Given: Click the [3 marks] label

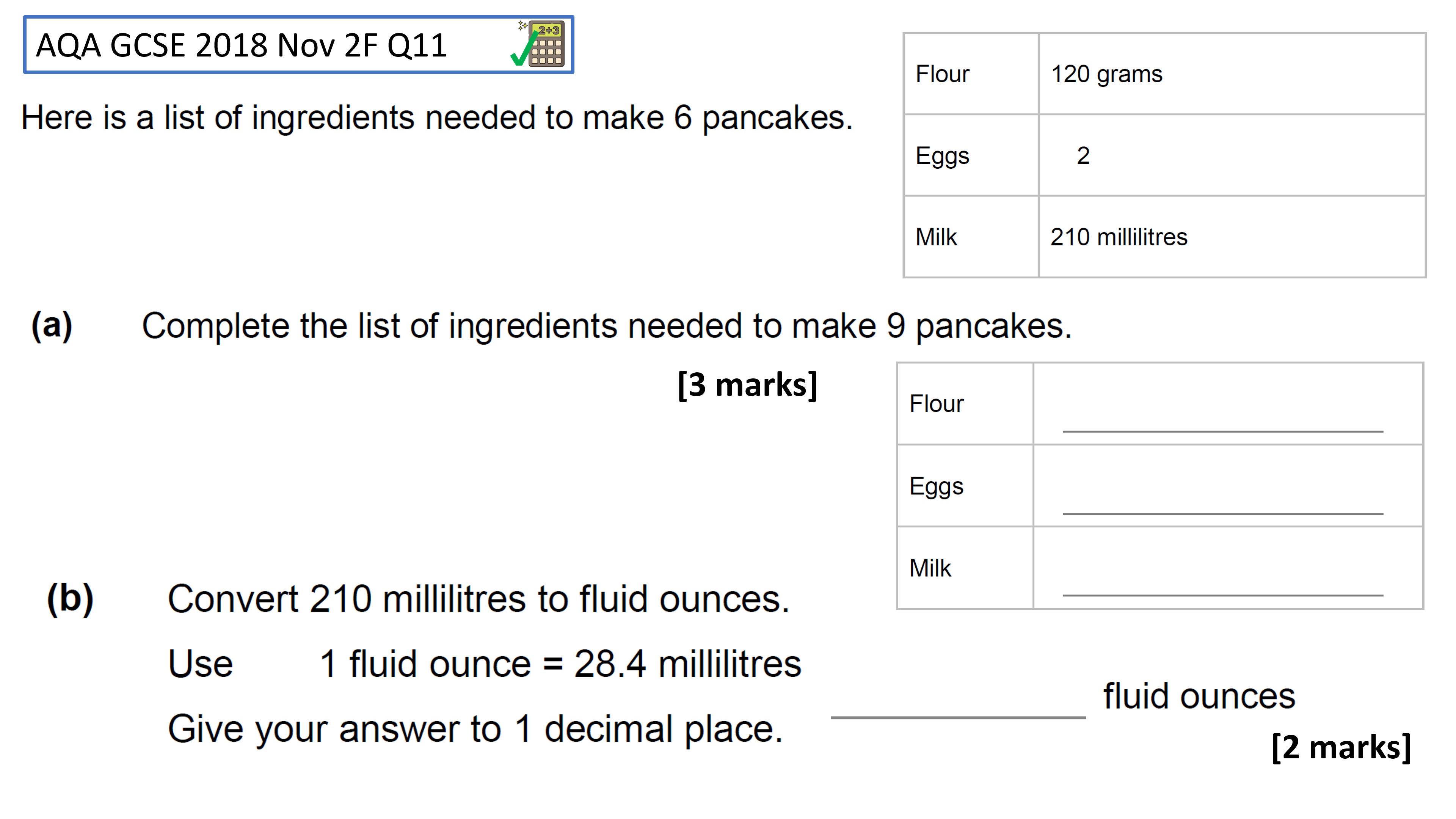Looking at the screenshot, I should coord(747,386).
